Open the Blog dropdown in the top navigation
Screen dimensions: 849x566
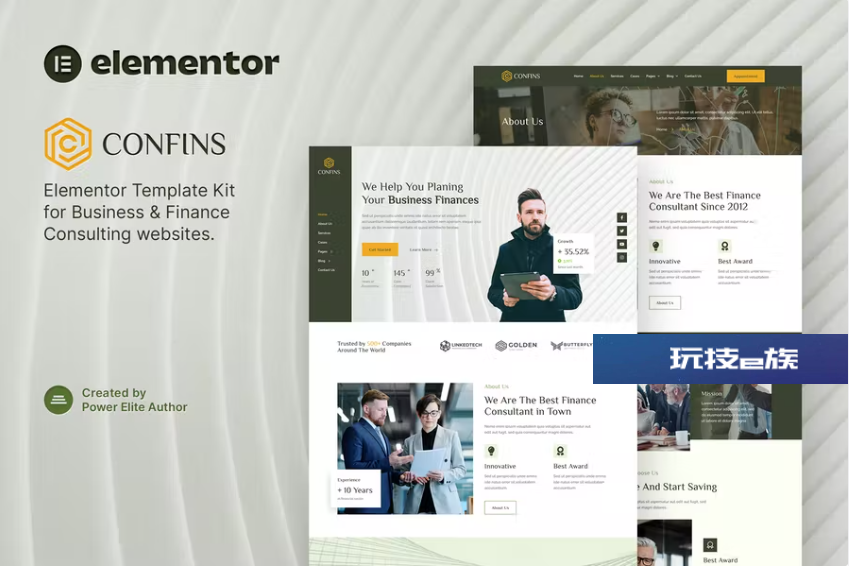pos(672,76)
